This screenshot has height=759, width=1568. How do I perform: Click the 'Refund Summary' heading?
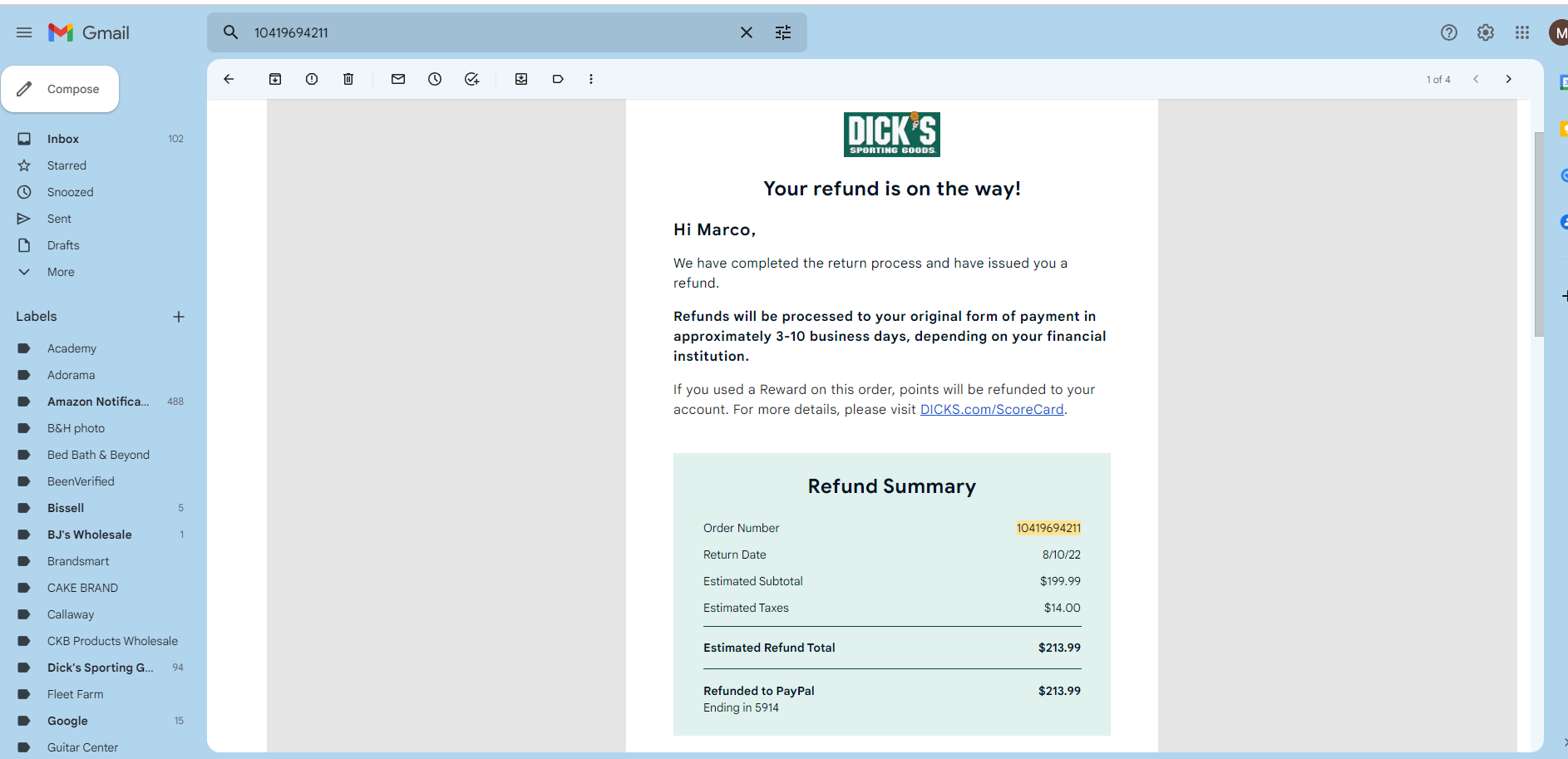point(892,486)
